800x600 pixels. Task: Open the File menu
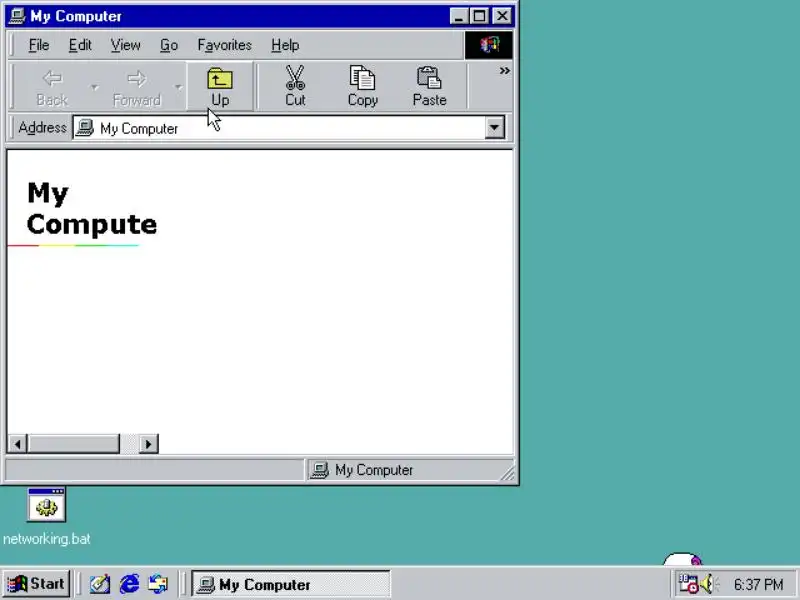[39, 45]
